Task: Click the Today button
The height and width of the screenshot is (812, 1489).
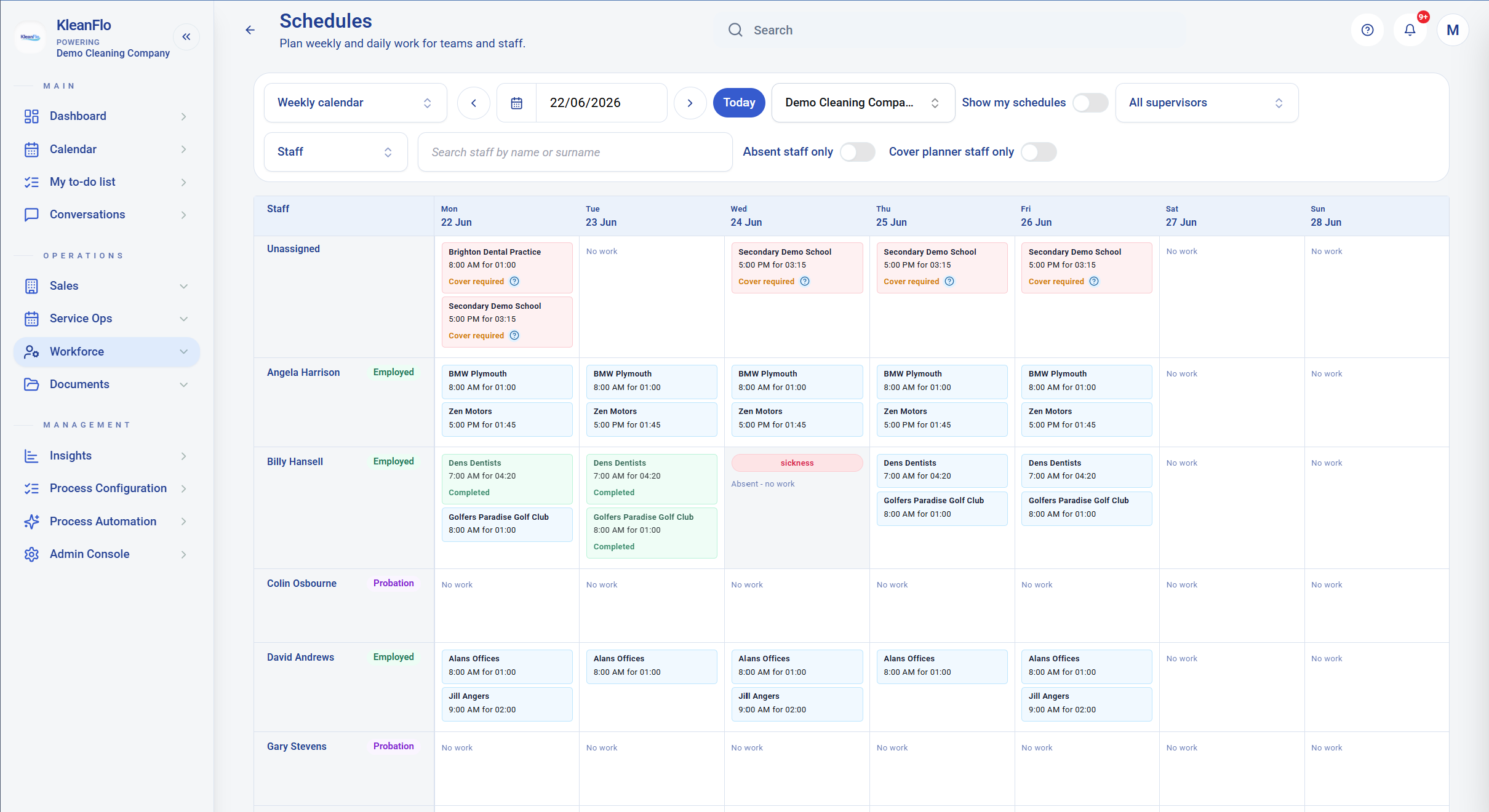Action: point(739,103)
